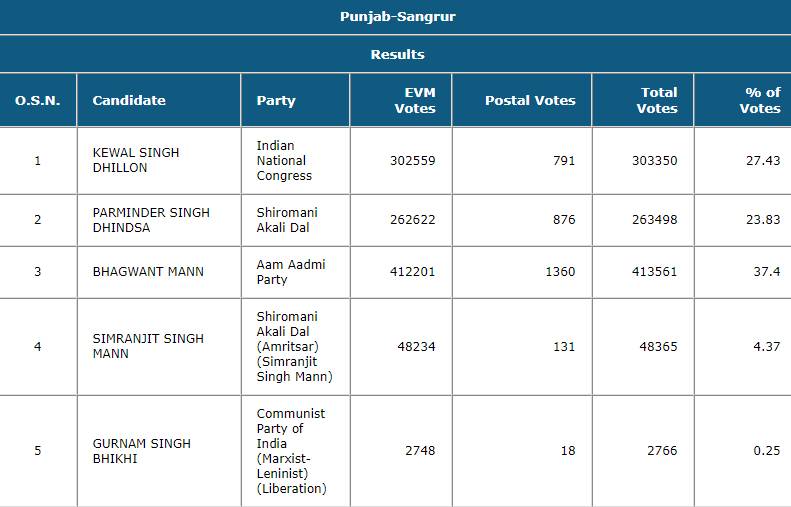Click EVM votes value 302559

click(x=413, y=160)
